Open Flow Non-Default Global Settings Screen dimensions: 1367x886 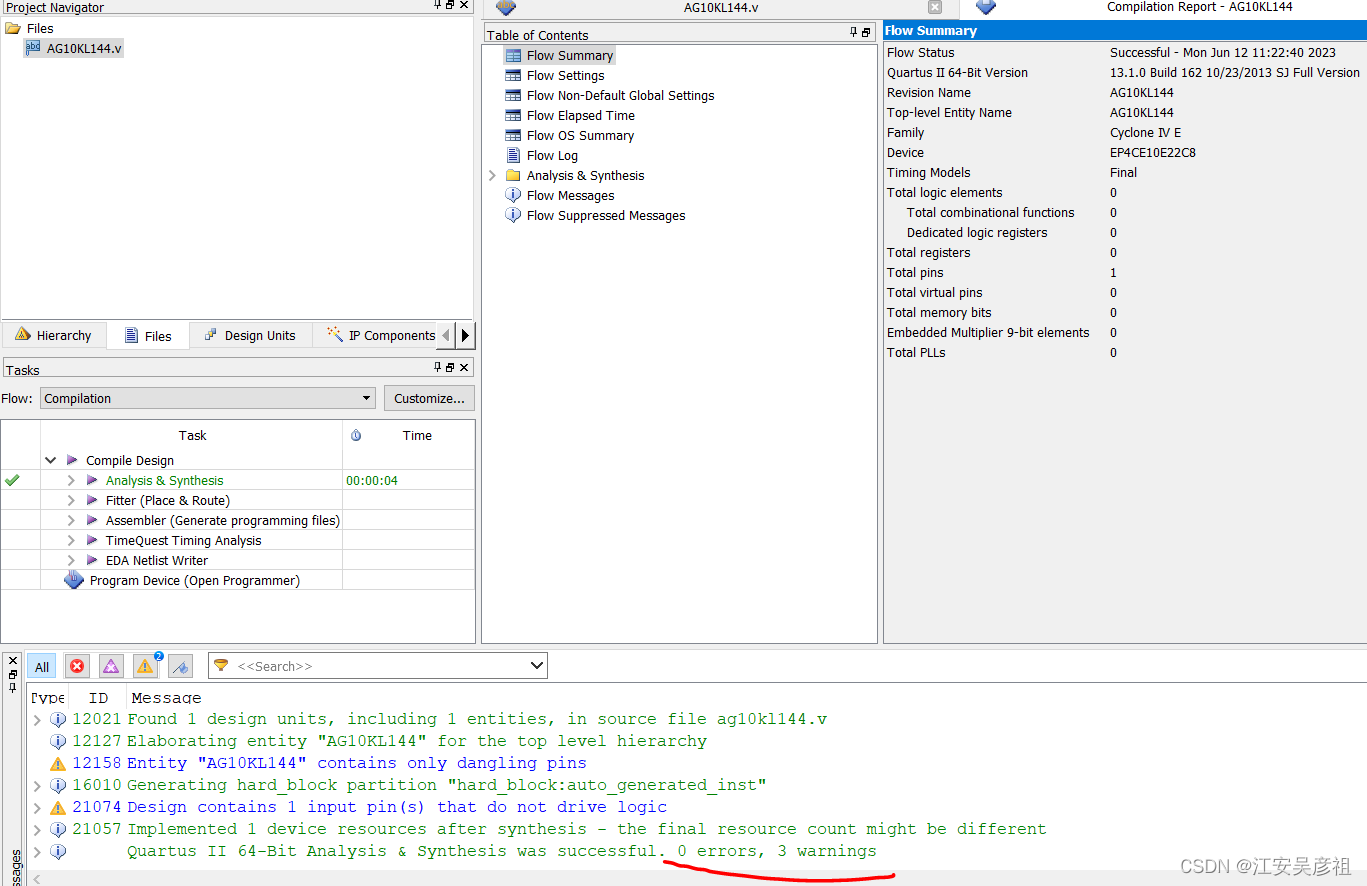tap(620, 96)
